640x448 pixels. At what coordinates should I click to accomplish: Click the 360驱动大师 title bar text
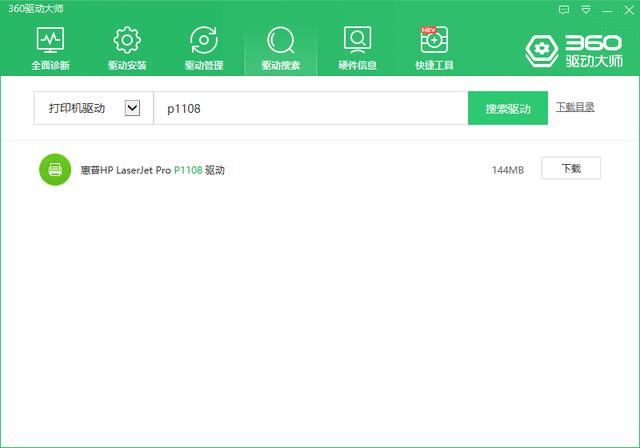click(x=36, y=9)
